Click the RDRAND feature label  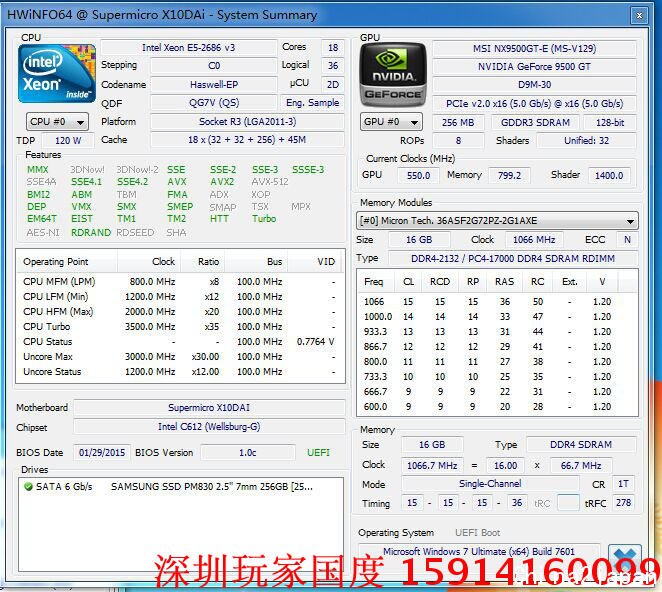[91, 233]
